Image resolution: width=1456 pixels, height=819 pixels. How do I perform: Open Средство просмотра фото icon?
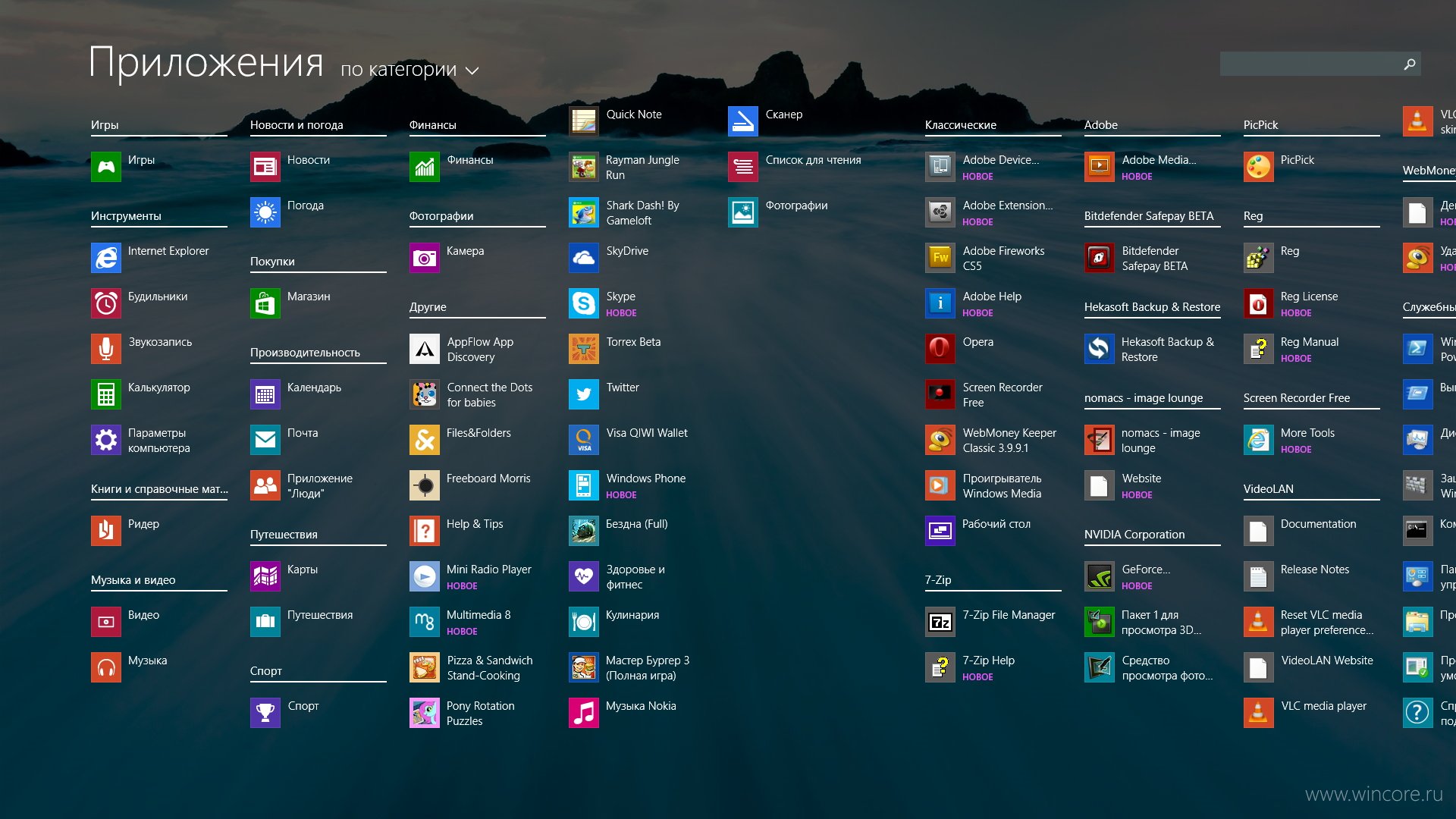[x=1100, y=667]
